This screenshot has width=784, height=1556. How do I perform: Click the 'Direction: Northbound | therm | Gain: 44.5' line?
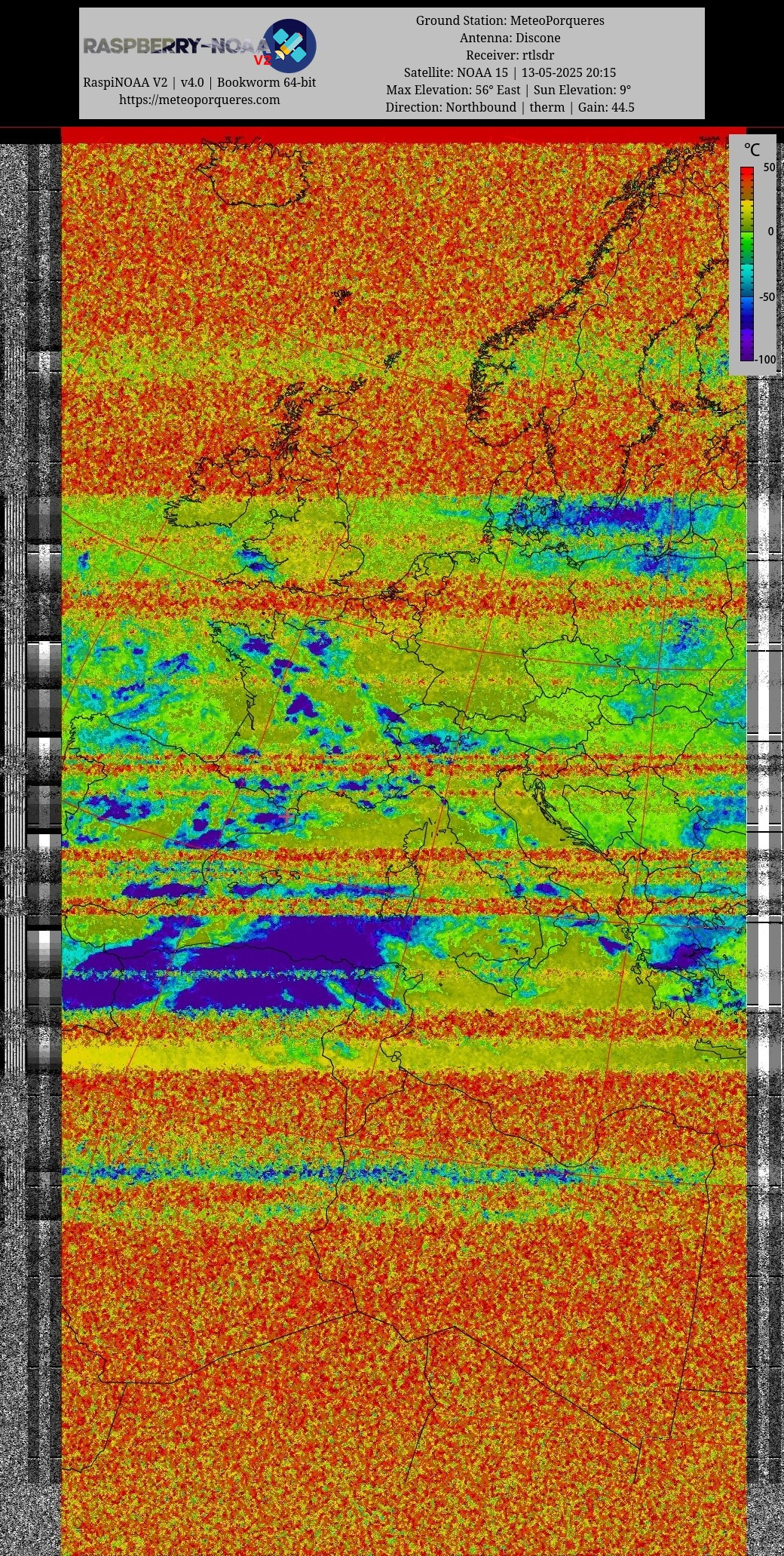(x=510, y=107)
